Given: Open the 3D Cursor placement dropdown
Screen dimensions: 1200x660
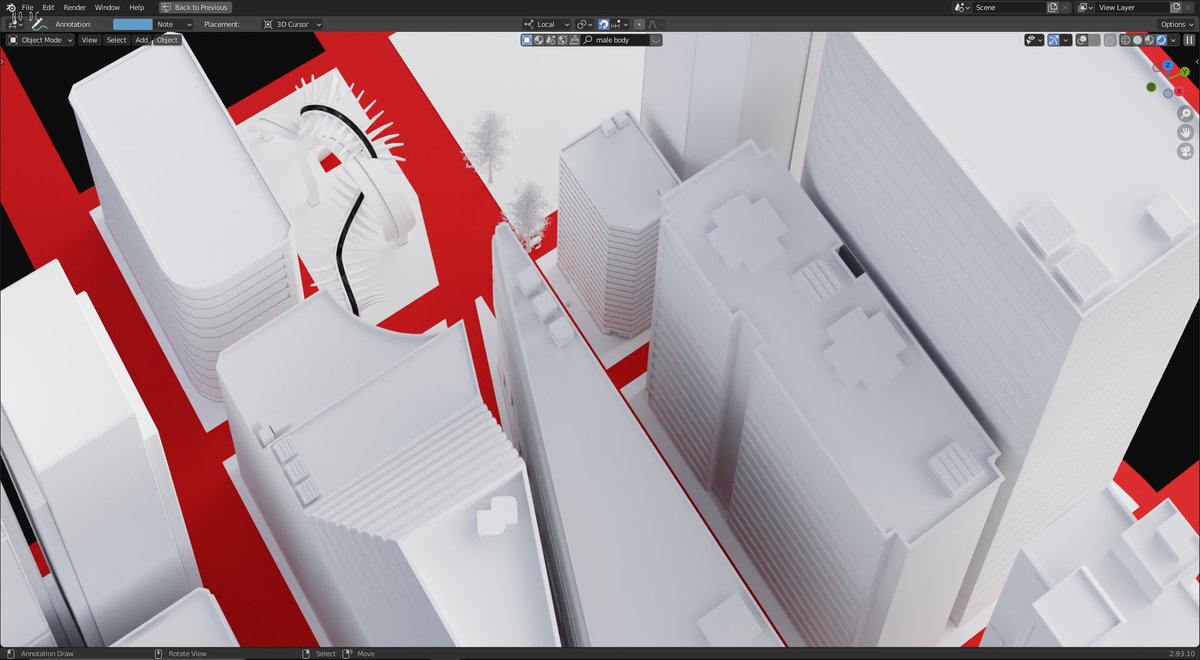Looking at the screenshot, I should (x=292, y=24).
